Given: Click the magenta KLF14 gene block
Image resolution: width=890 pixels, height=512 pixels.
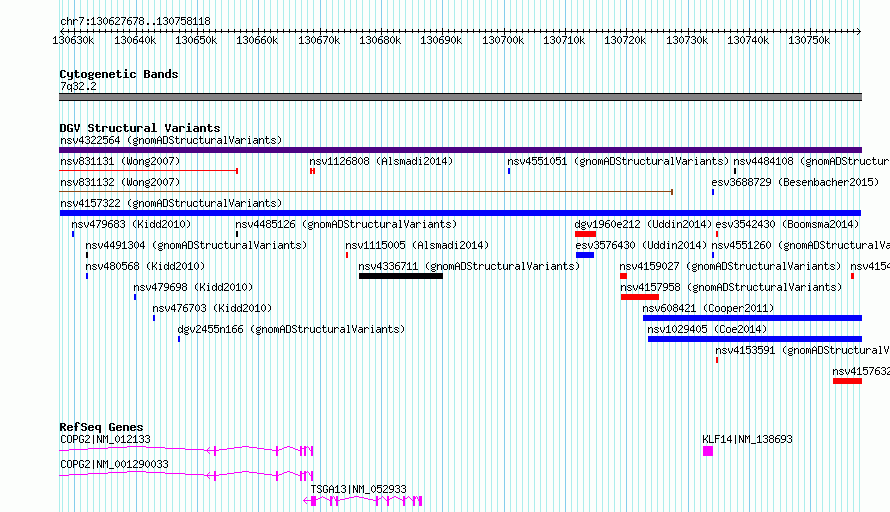Looking at the screenshot, I should 708,451.
